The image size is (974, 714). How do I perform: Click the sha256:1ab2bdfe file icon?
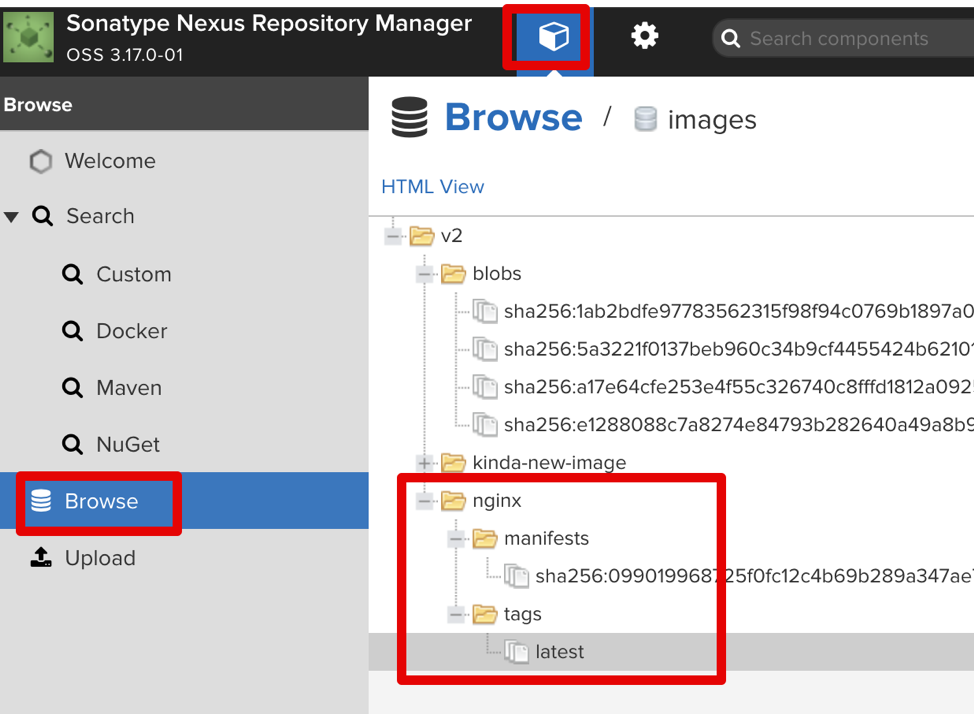coord(485,311)
